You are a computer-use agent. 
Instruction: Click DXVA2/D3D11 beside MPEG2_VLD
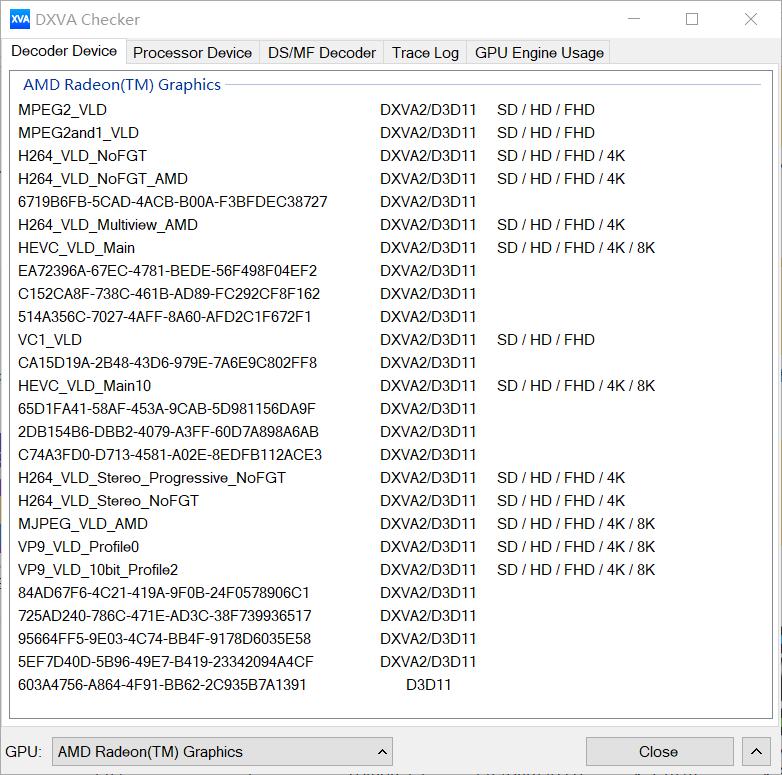428,110
